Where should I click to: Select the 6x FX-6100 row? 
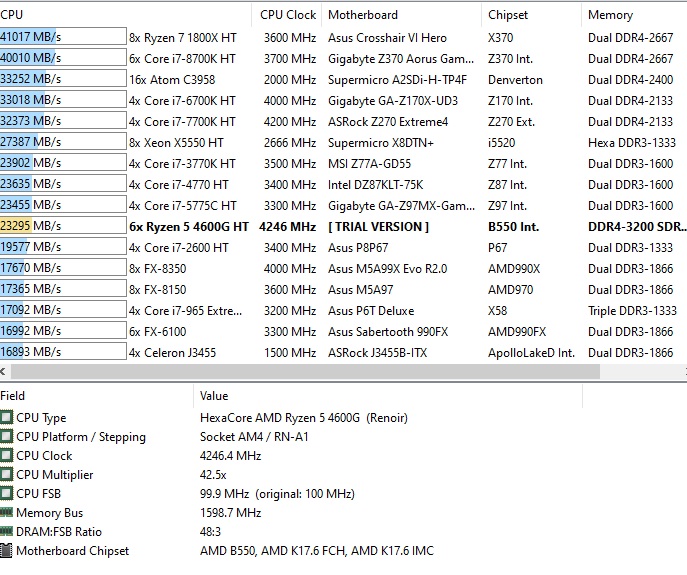tap(344, 332)
